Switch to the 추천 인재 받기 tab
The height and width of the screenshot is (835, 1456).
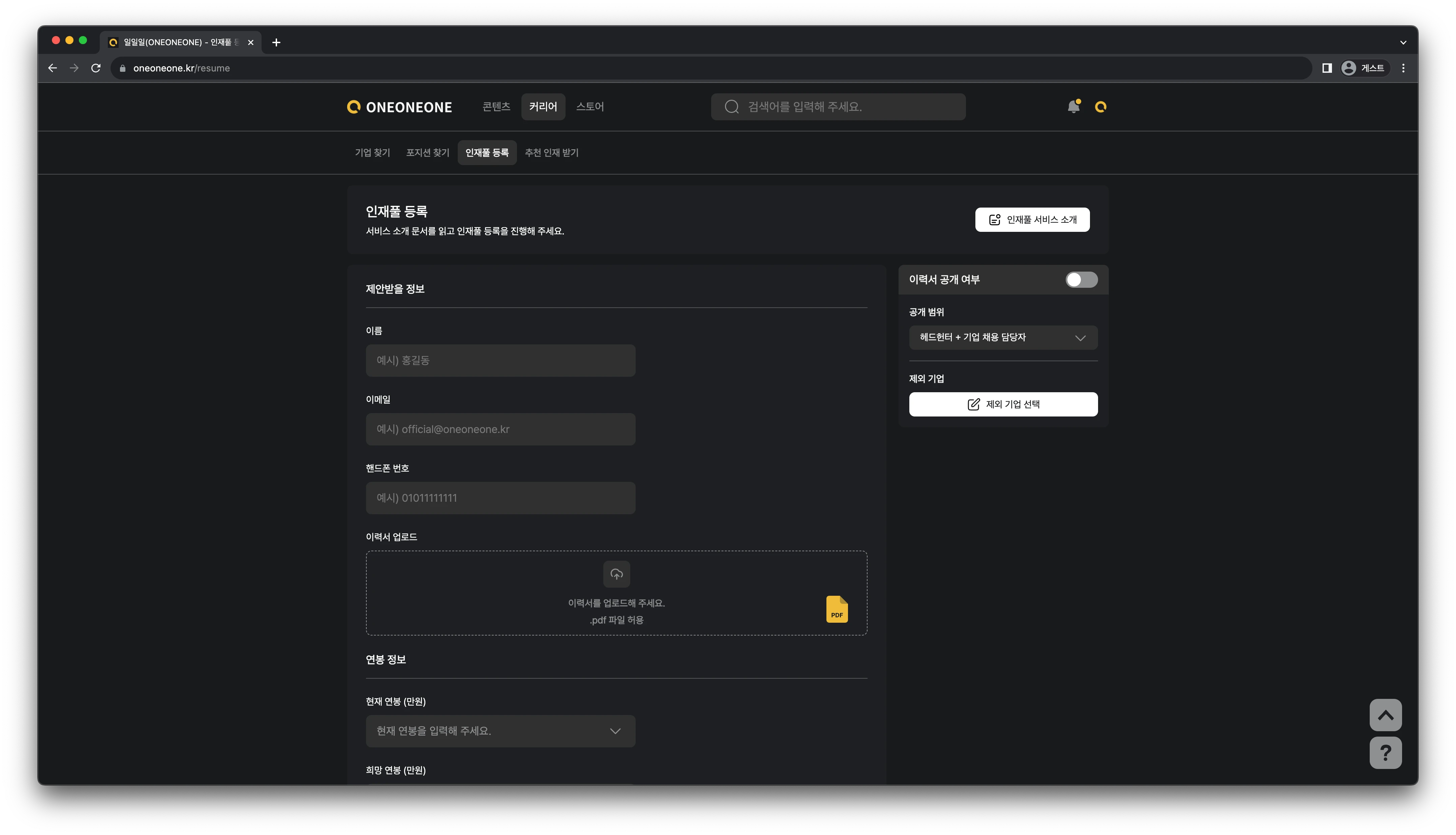pyautogui.click(x=551, y=153)
